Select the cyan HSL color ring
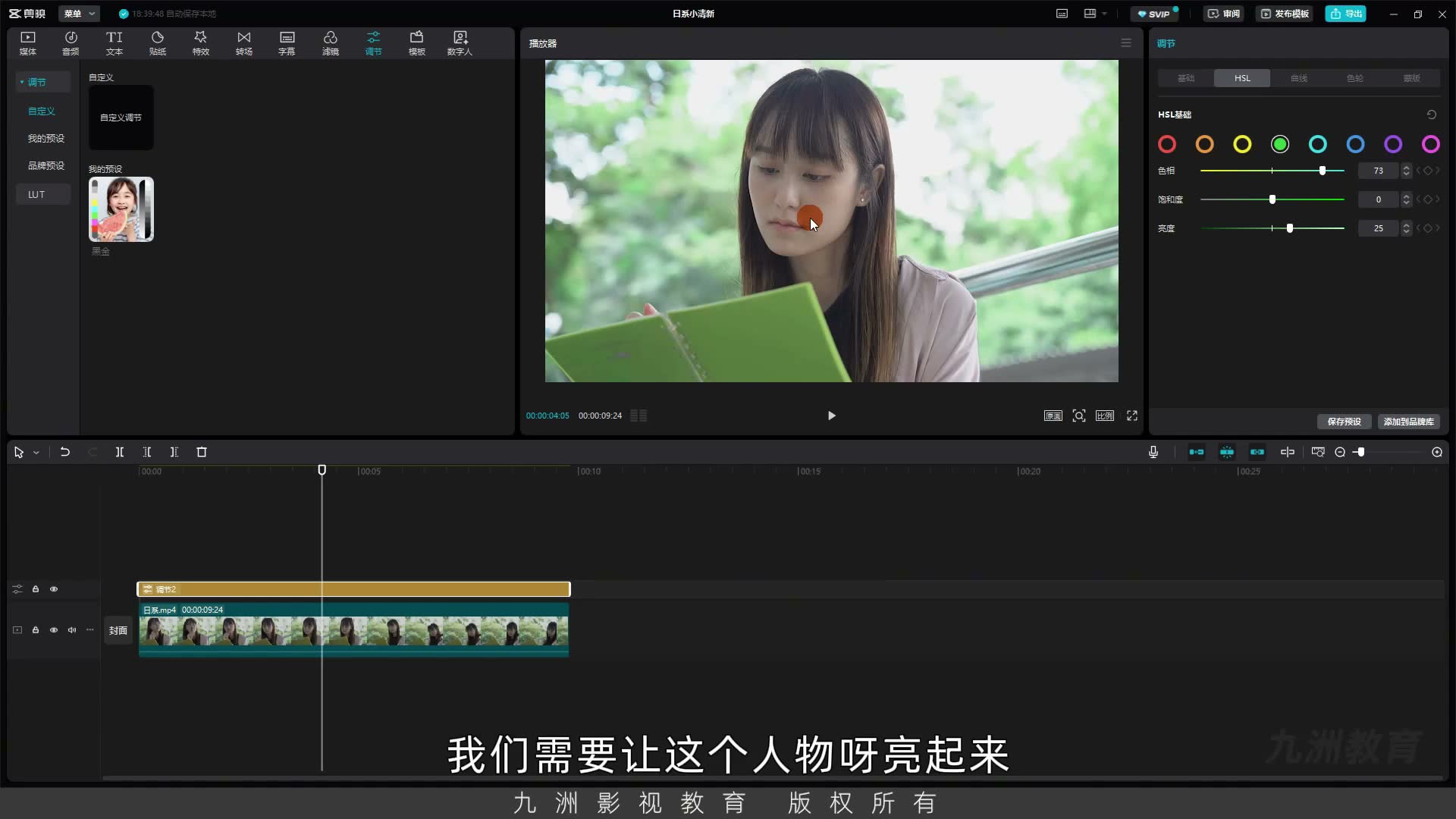Screen dimensions: 1456x819 tap(1318, 144)
